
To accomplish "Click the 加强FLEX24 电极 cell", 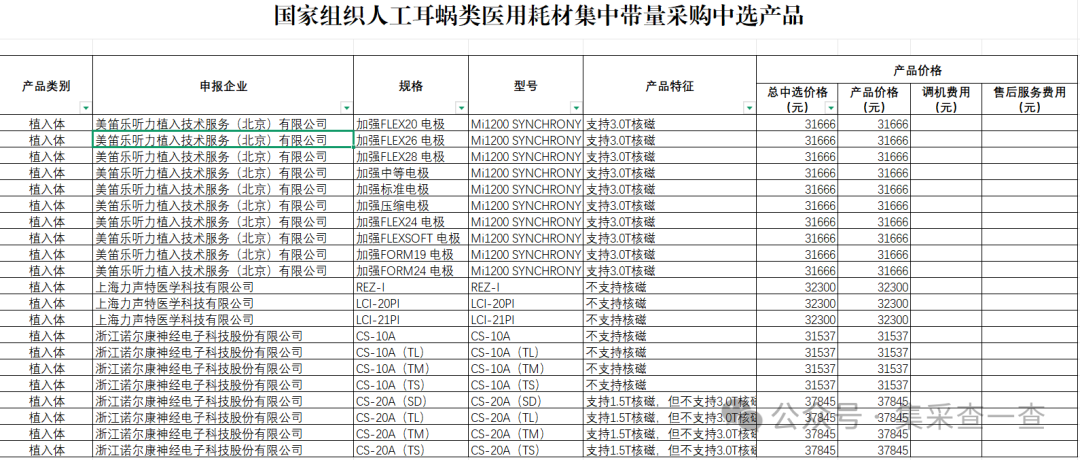I will point(411,221).
